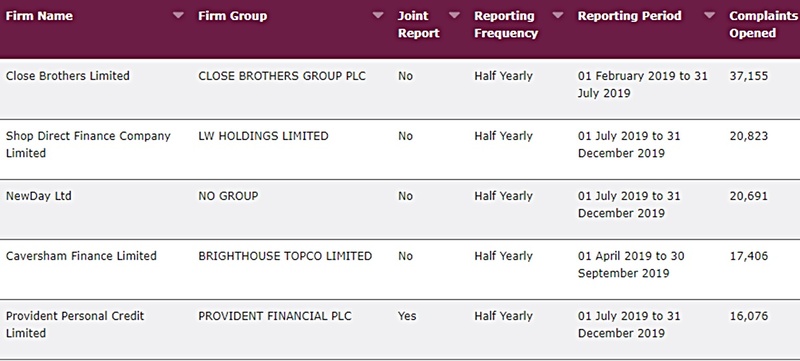Image resolution: width=800 pixels, height=361 pixels.
Task: Click the Yes joint report value
Action: pyautogui.click(x=407, y=316)
